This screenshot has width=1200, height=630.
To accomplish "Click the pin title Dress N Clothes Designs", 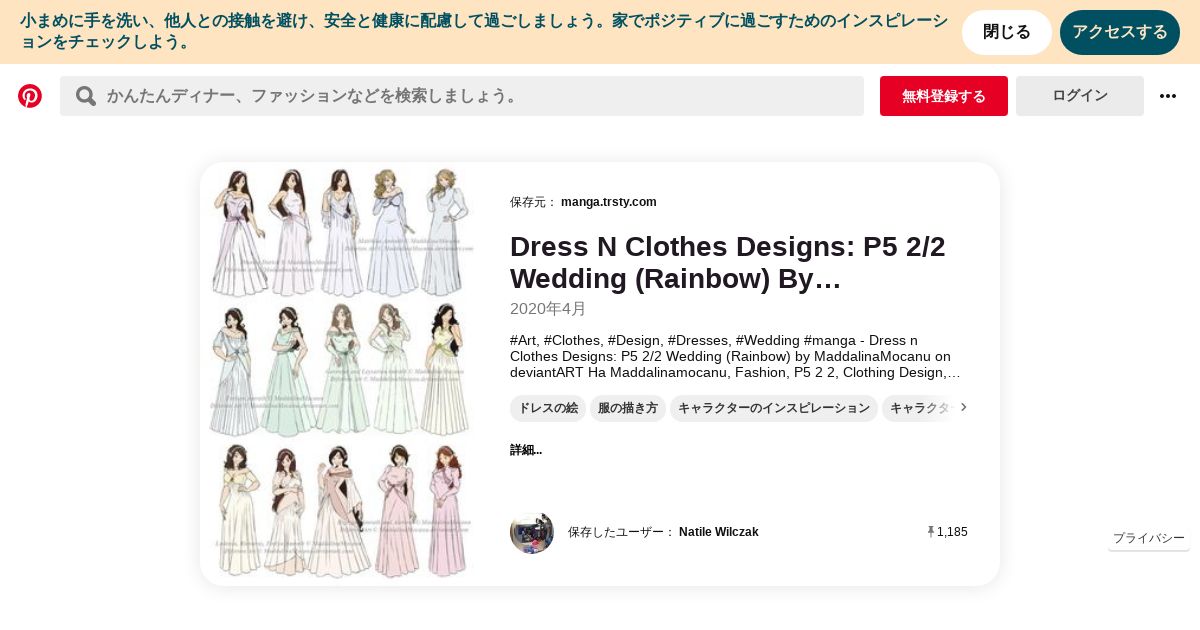I will (728, 263).
